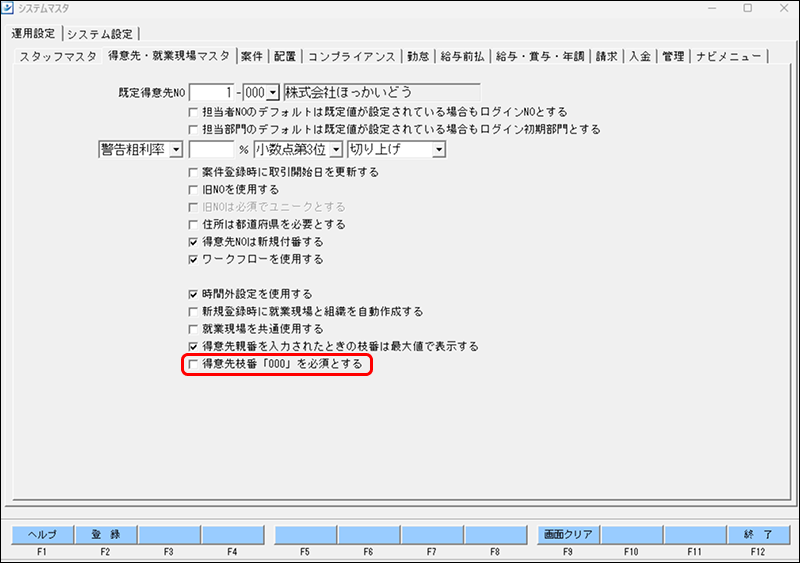Switch to the システム設定 tab
Viewport: 800px width, 563px height.
click(x=100, y=34)
